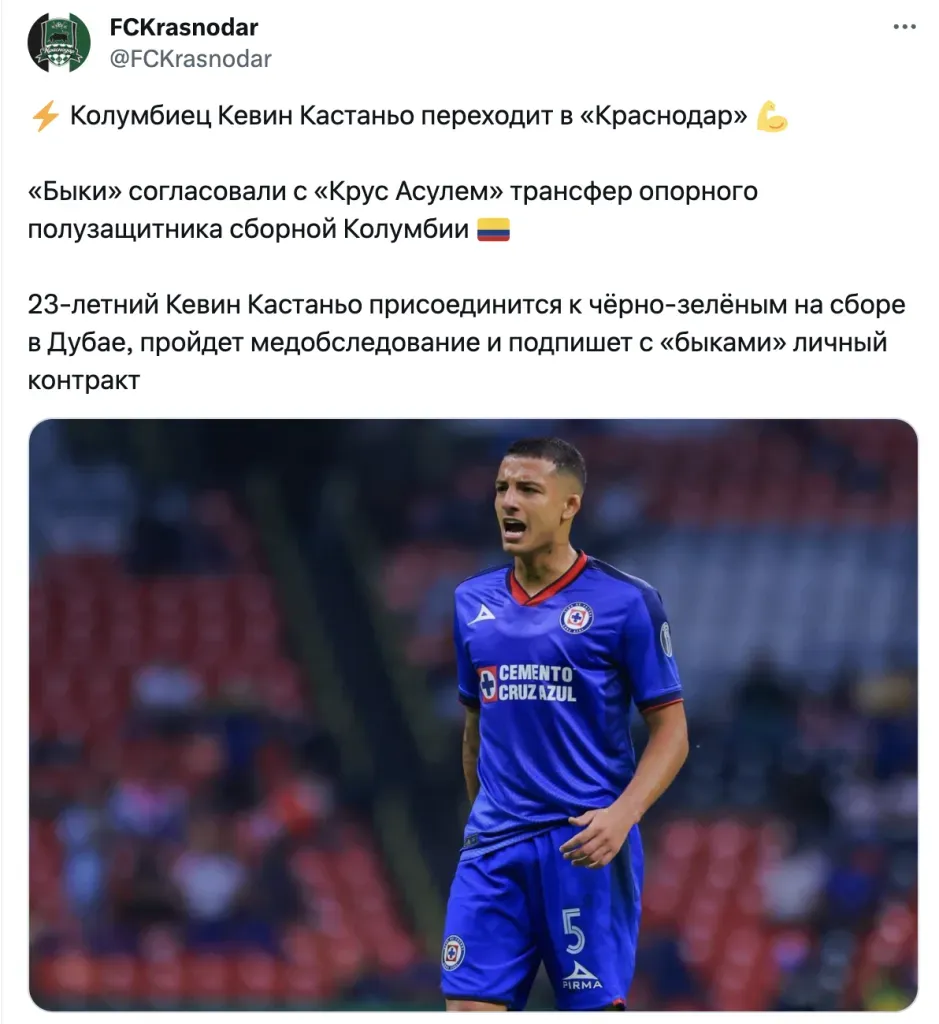Image resolution: width=939 pixels, height=1024 pixels.
Task: Open the FCKrasnodar profile avatar
Action: (59, 42)
